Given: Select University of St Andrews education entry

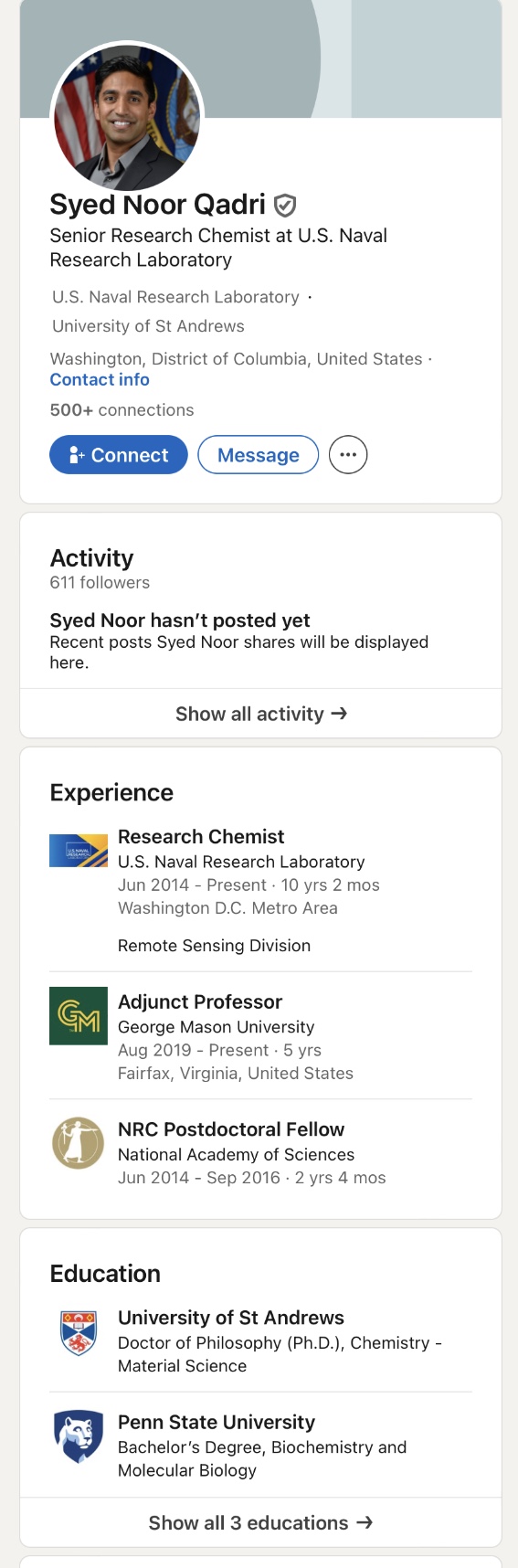Looking at the screenshot, I should (x=261, y=1341).
